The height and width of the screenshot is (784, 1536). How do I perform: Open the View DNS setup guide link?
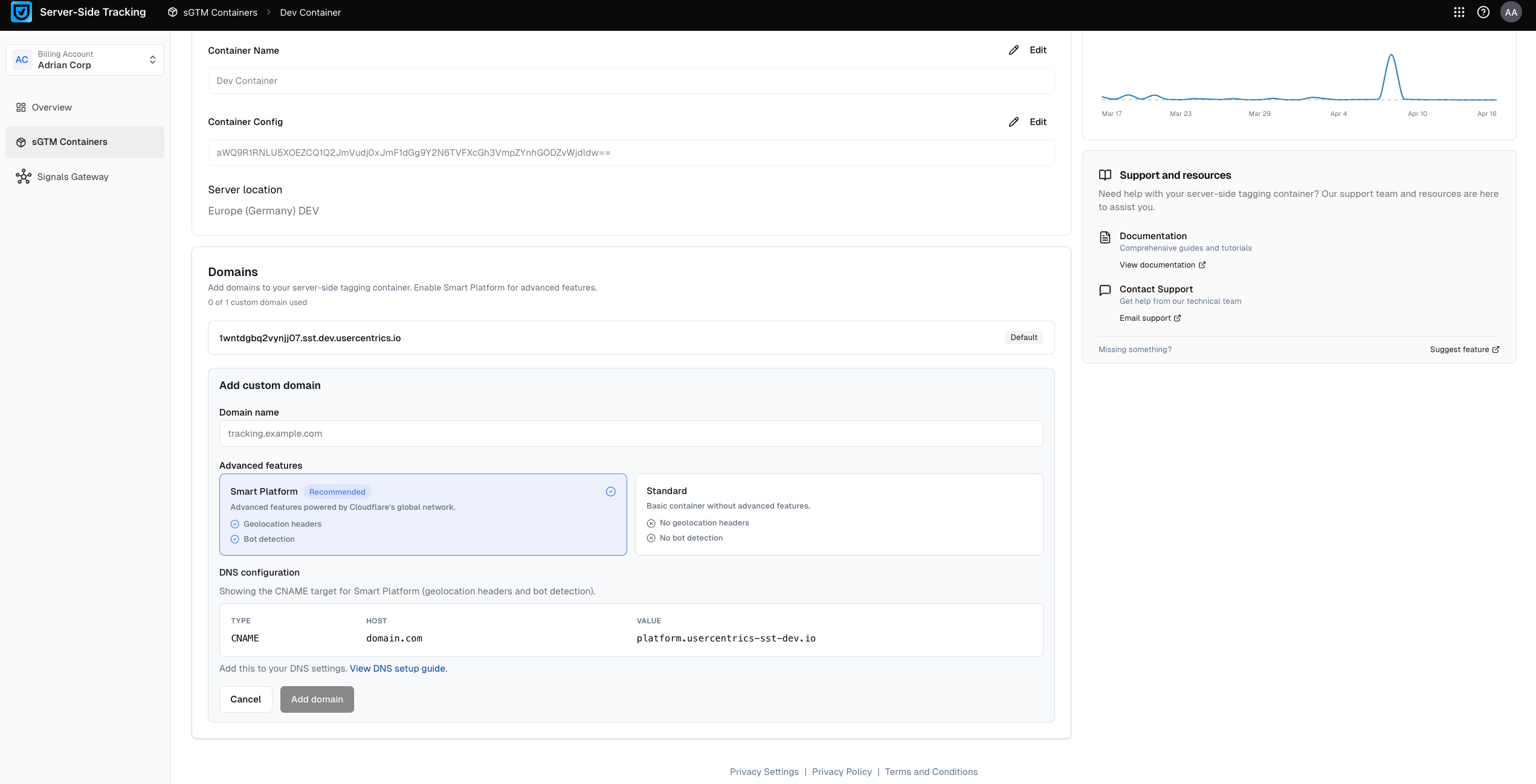click(398, 669)
